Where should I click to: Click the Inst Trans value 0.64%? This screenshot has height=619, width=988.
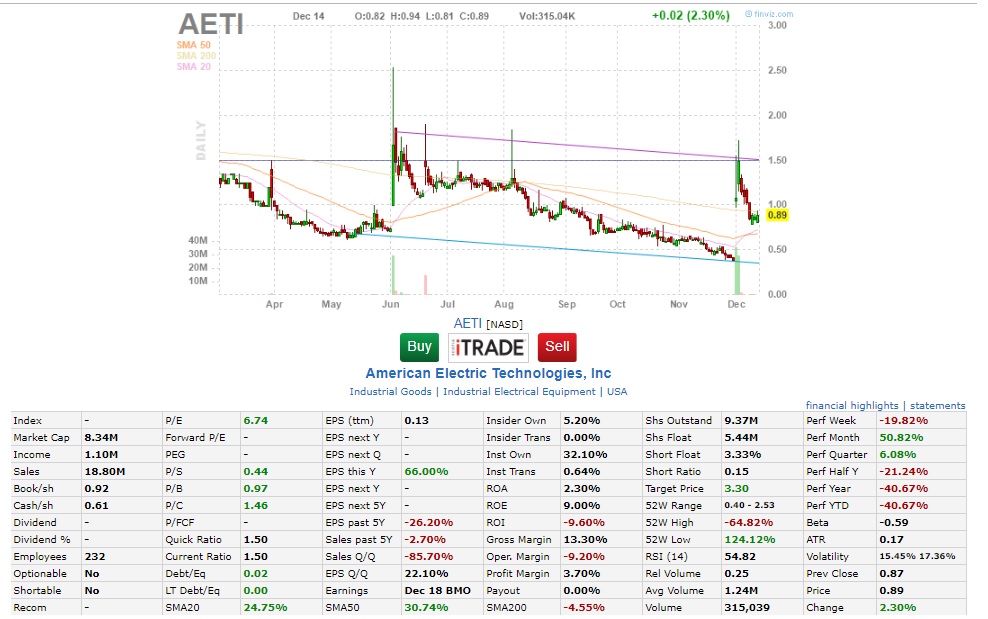(x=582, y=471)
